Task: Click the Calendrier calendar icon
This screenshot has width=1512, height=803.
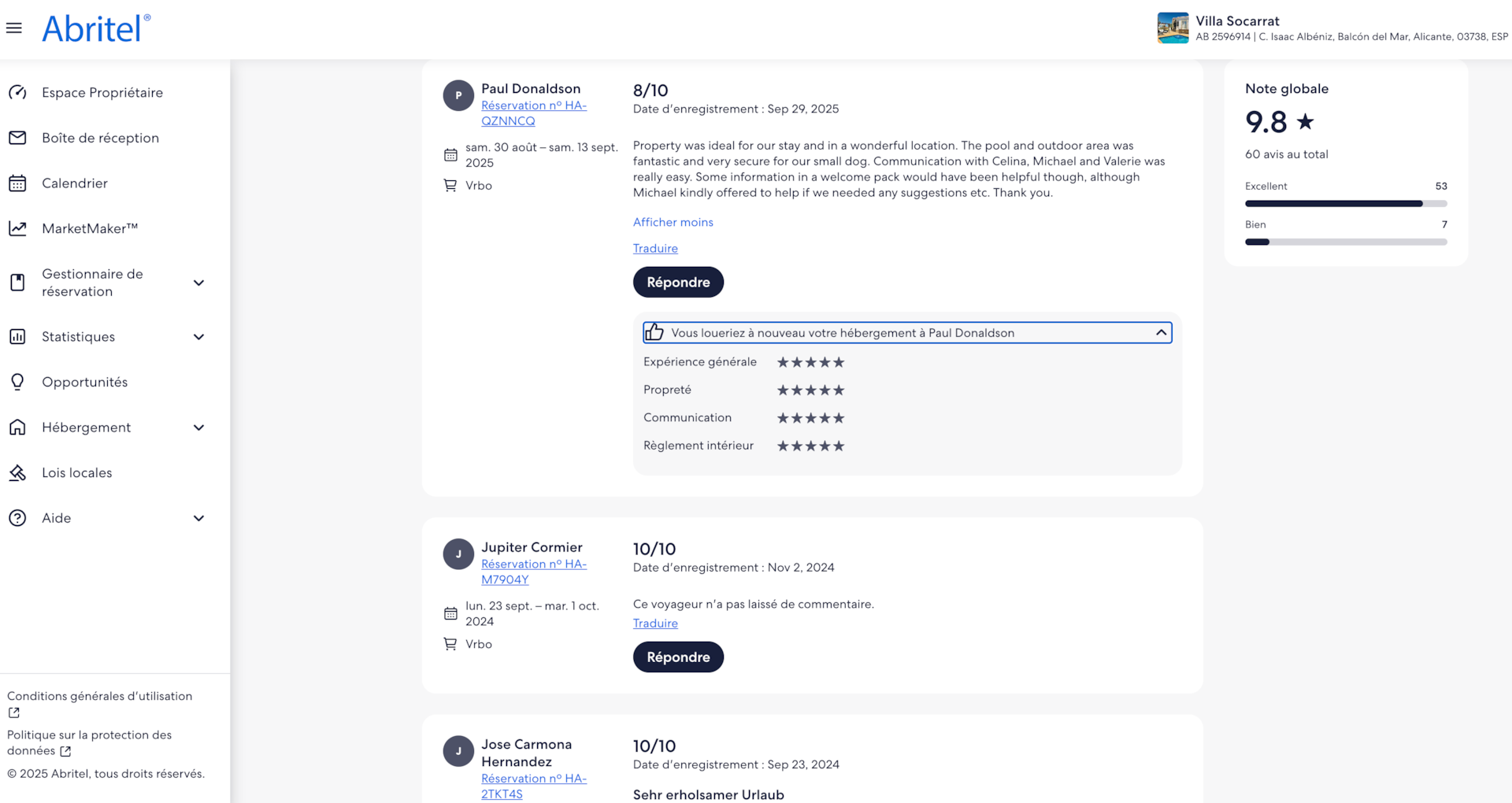Action: (x=17, y=183)
